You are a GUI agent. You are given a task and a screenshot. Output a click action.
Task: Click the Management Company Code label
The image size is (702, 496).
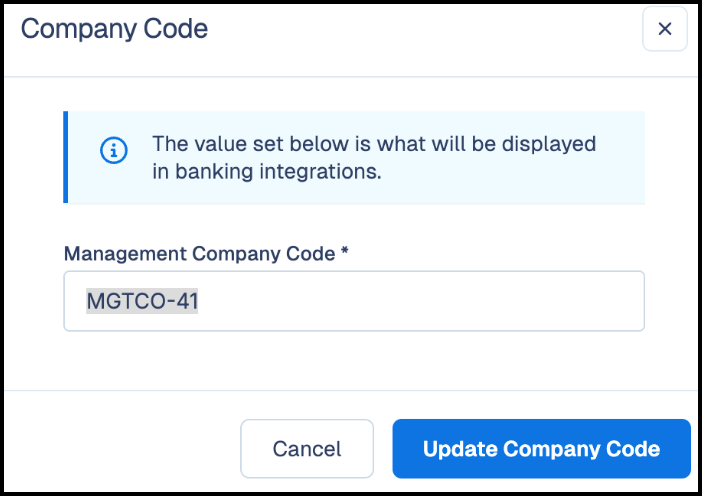[x=199, y=254]
